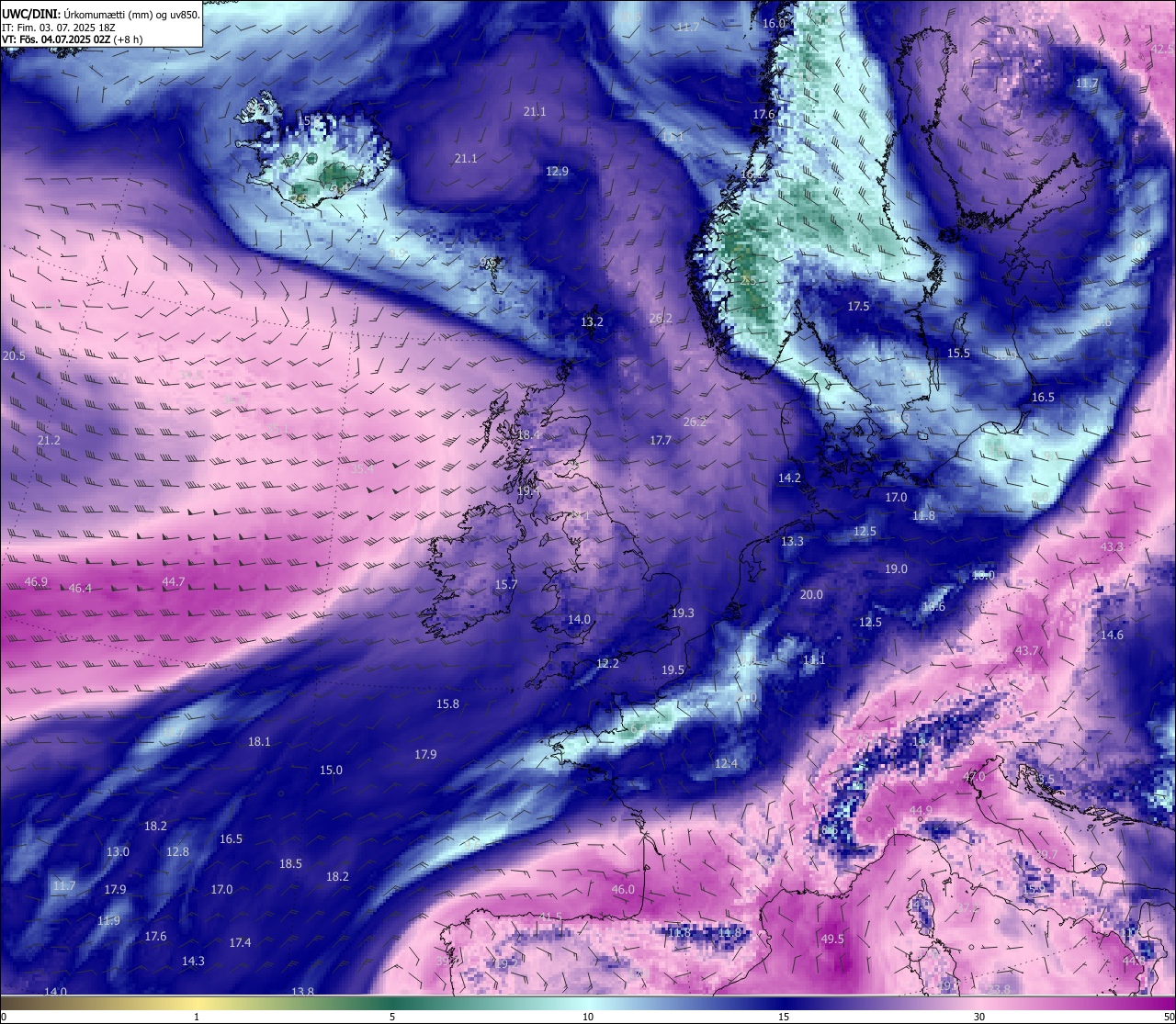Click the map value 49.5
This screenshot has width=1176, height=1024.
tap(832, 940)
